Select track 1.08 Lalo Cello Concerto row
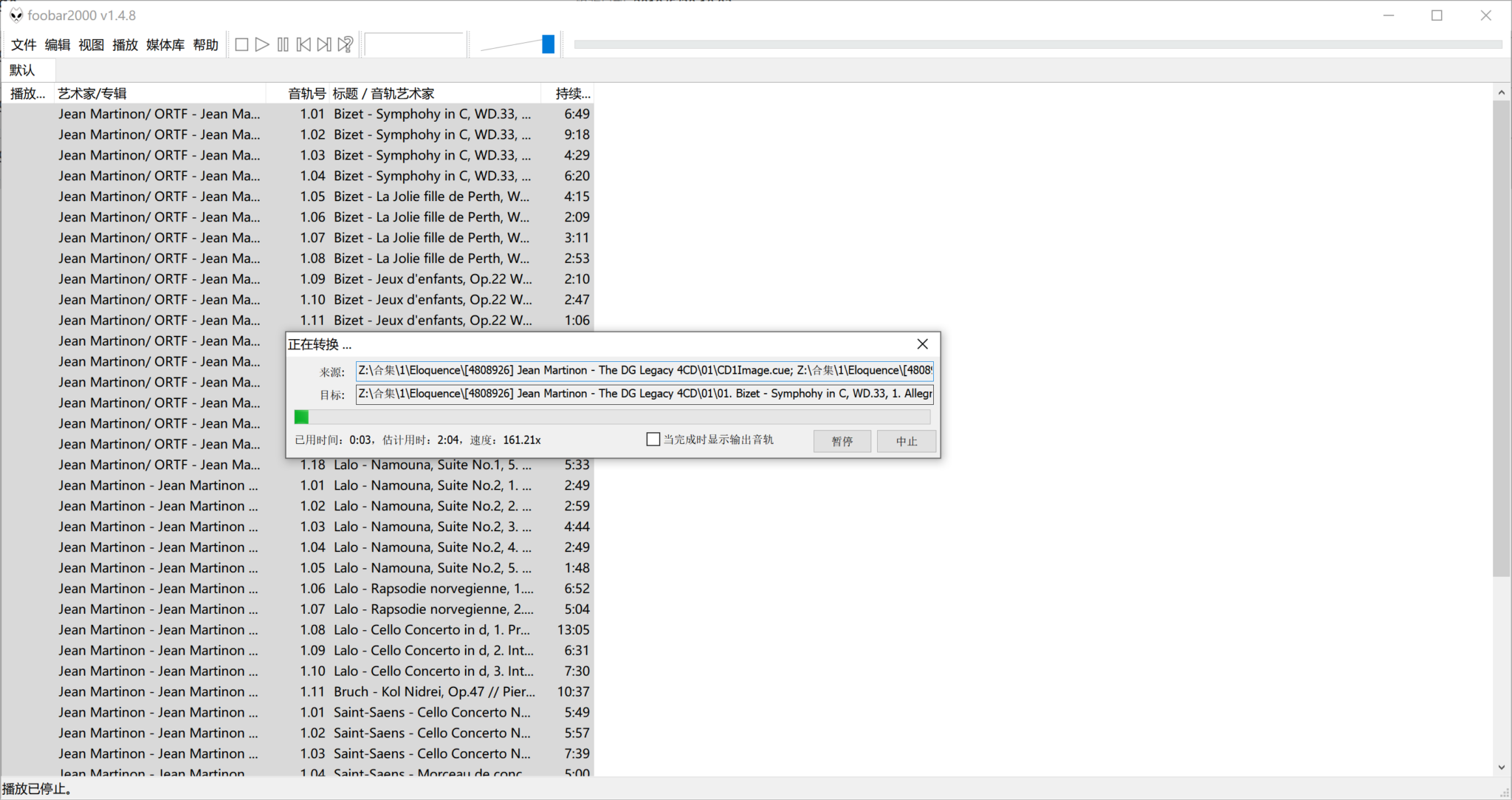The width and height of the screenshot is (1512, 800). tap(298, 630)
